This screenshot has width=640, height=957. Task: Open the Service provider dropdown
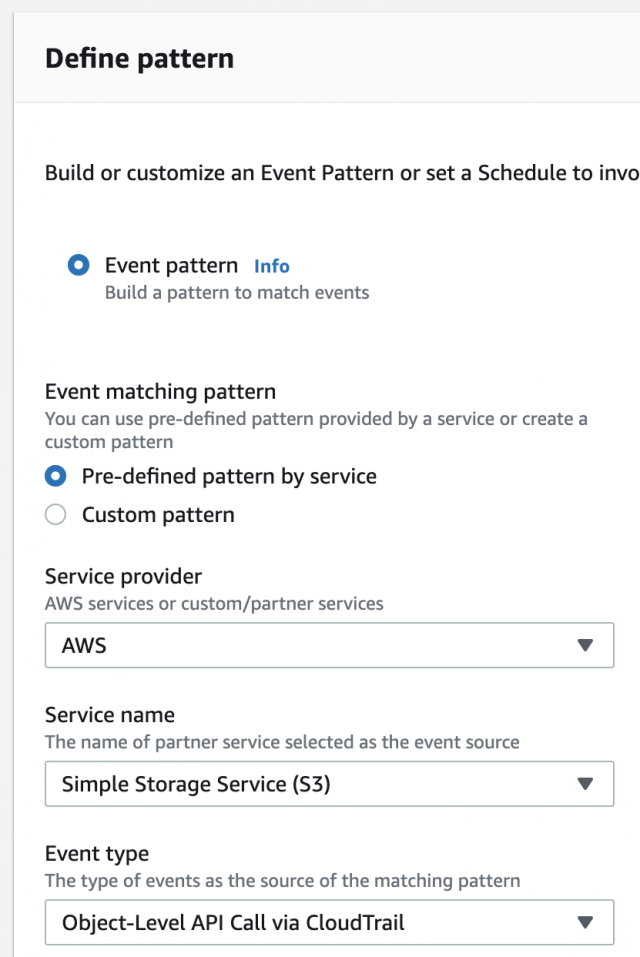pos(328,645)
